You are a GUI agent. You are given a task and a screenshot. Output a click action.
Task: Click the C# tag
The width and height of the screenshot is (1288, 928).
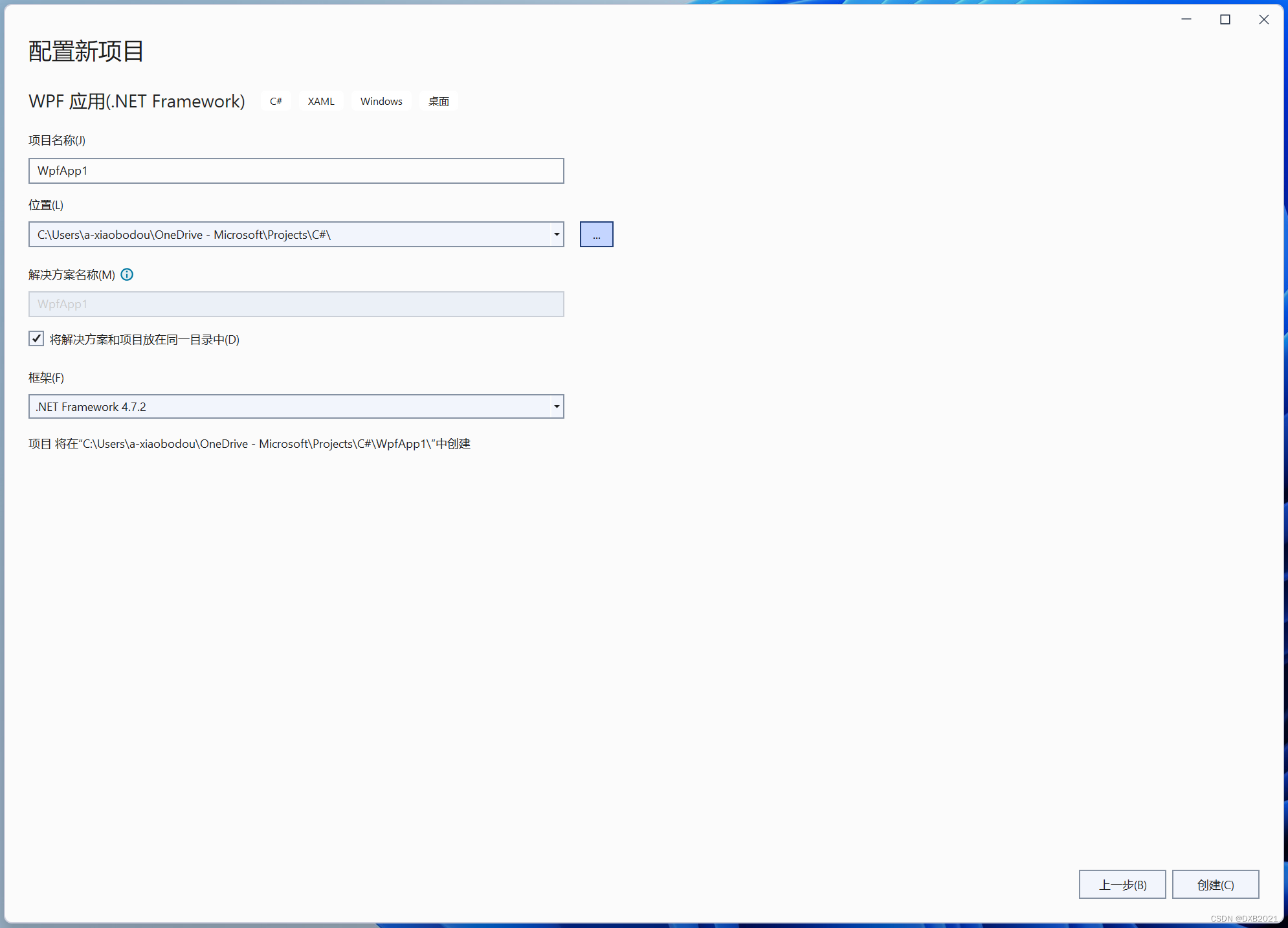(276, 101)
